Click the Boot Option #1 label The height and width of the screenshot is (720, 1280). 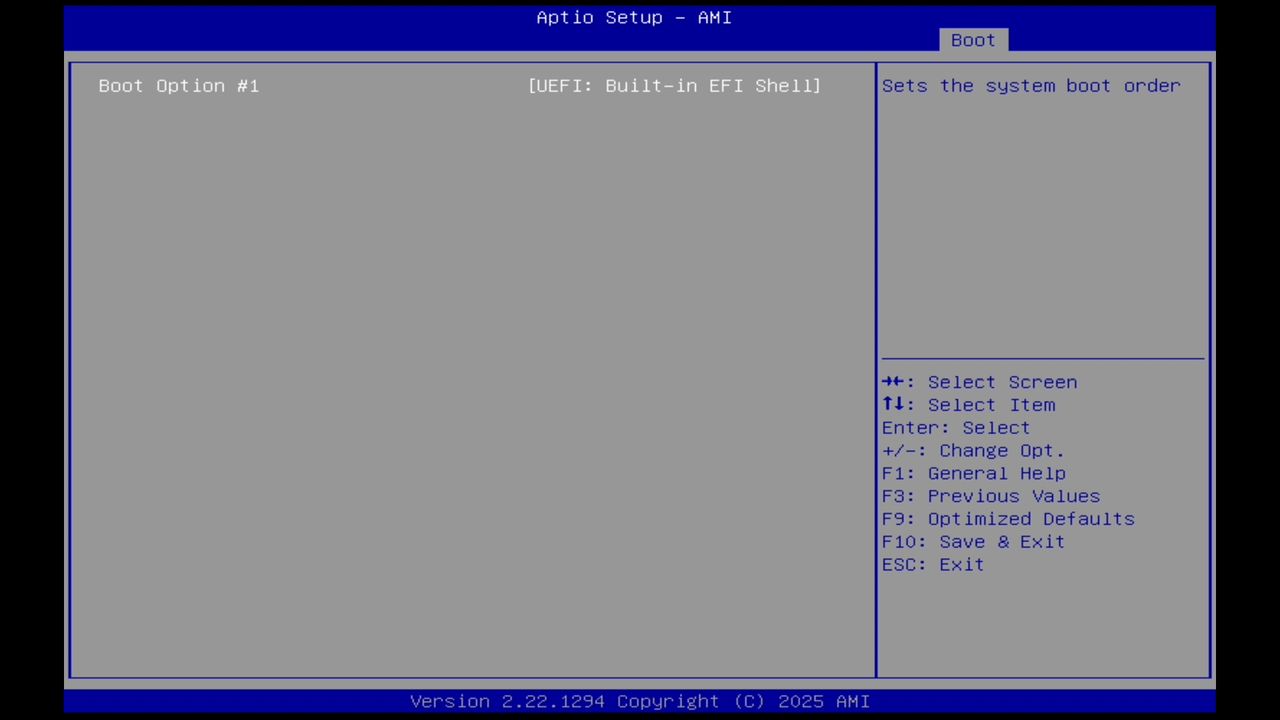pos(178,86)
